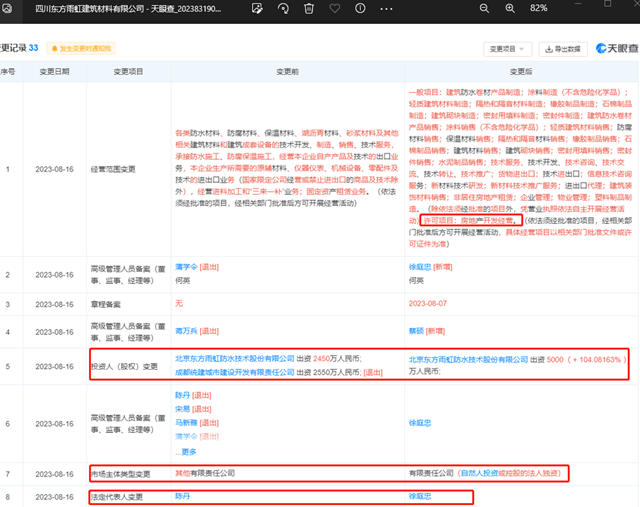640x507 pixels.
Task: Click 自然人投资或控股的法人独资 text in row 7
Action: pyautogui.click(x=509, y=473)
